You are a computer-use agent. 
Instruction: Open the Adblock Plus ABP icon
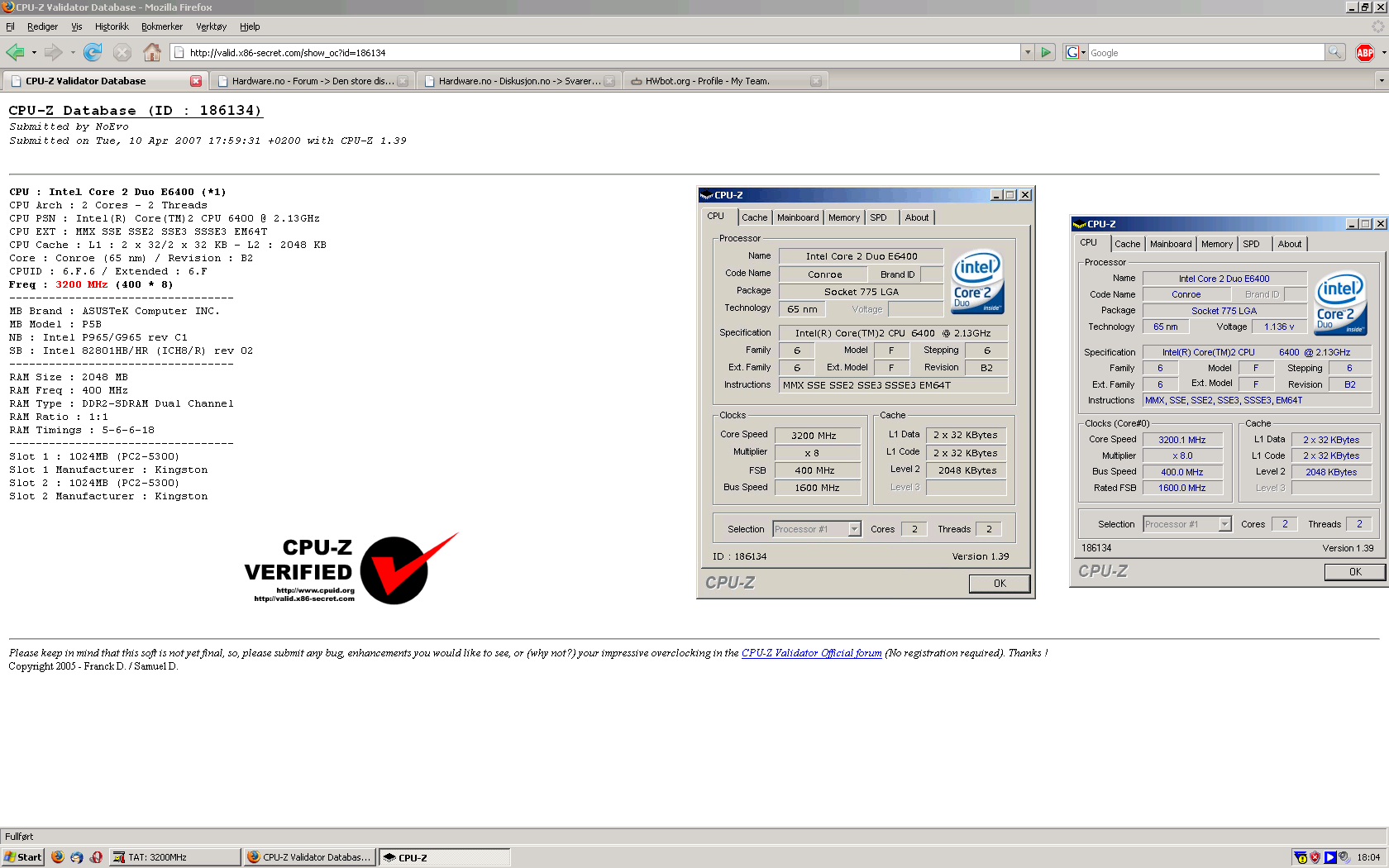(1365, 52)
